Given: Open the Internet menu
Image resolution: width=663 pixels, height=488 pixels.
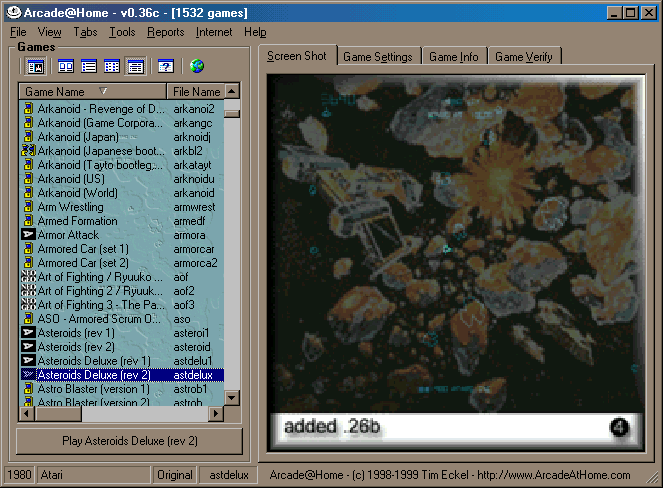Looking at the screenshot, I should 214,32.
